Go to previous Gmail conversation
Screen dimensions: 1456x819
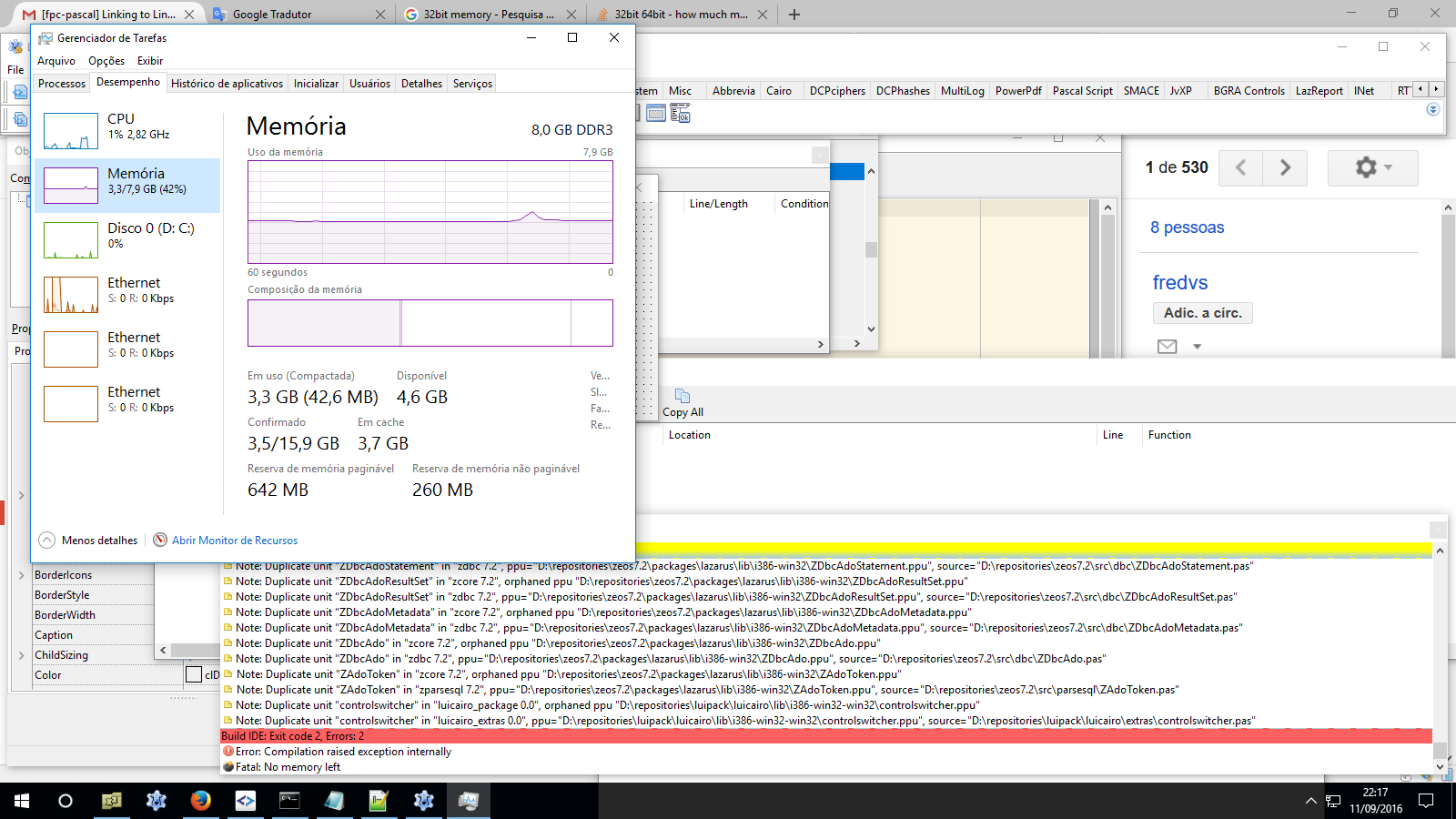(x=1240, y=168)
